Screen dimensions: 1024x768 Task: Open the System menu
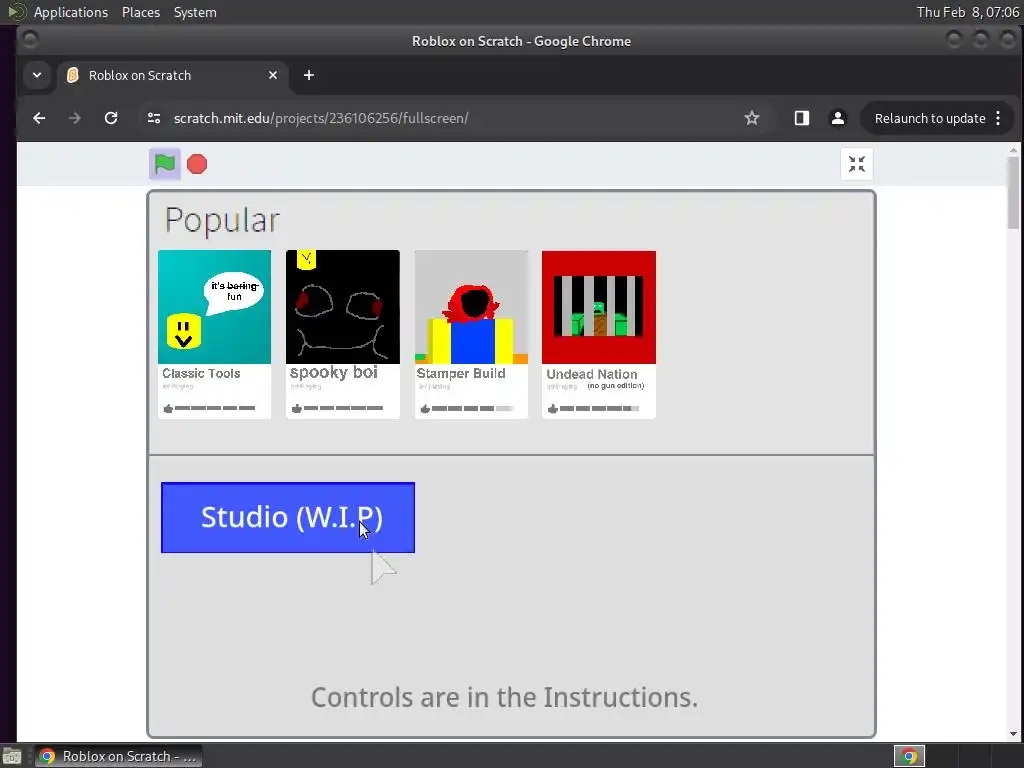pos(195,12)
